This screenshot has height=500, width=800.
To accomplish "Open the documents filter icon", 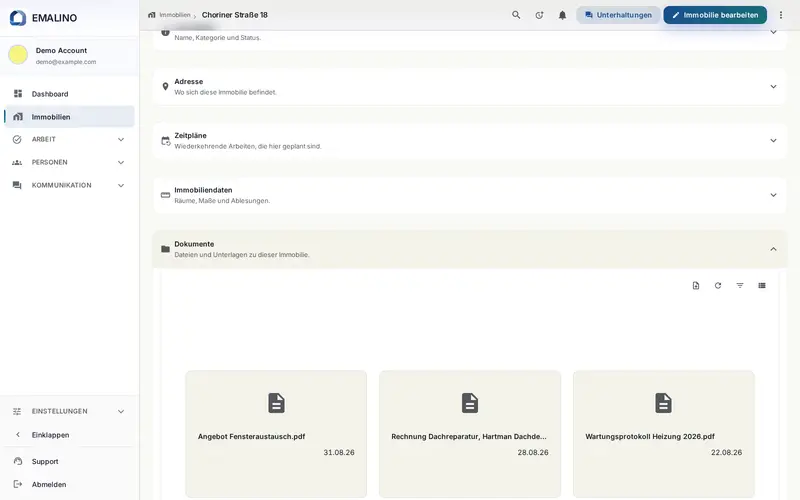I will (x=740, y=286).
